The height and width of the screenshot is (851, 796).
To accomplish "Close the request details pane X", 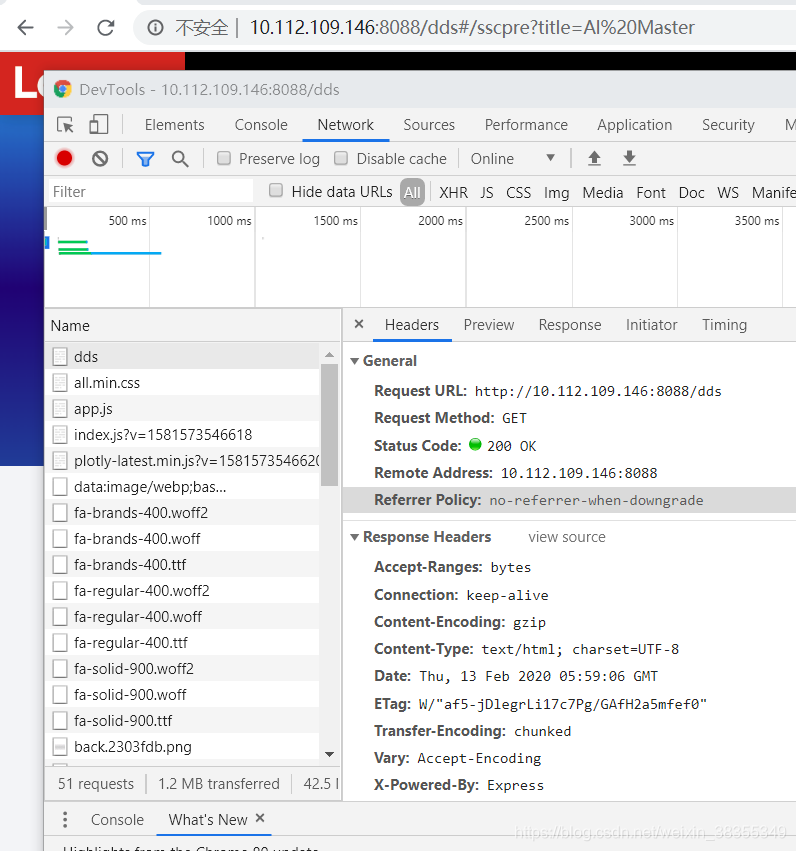I will click(x=359, y=324).
